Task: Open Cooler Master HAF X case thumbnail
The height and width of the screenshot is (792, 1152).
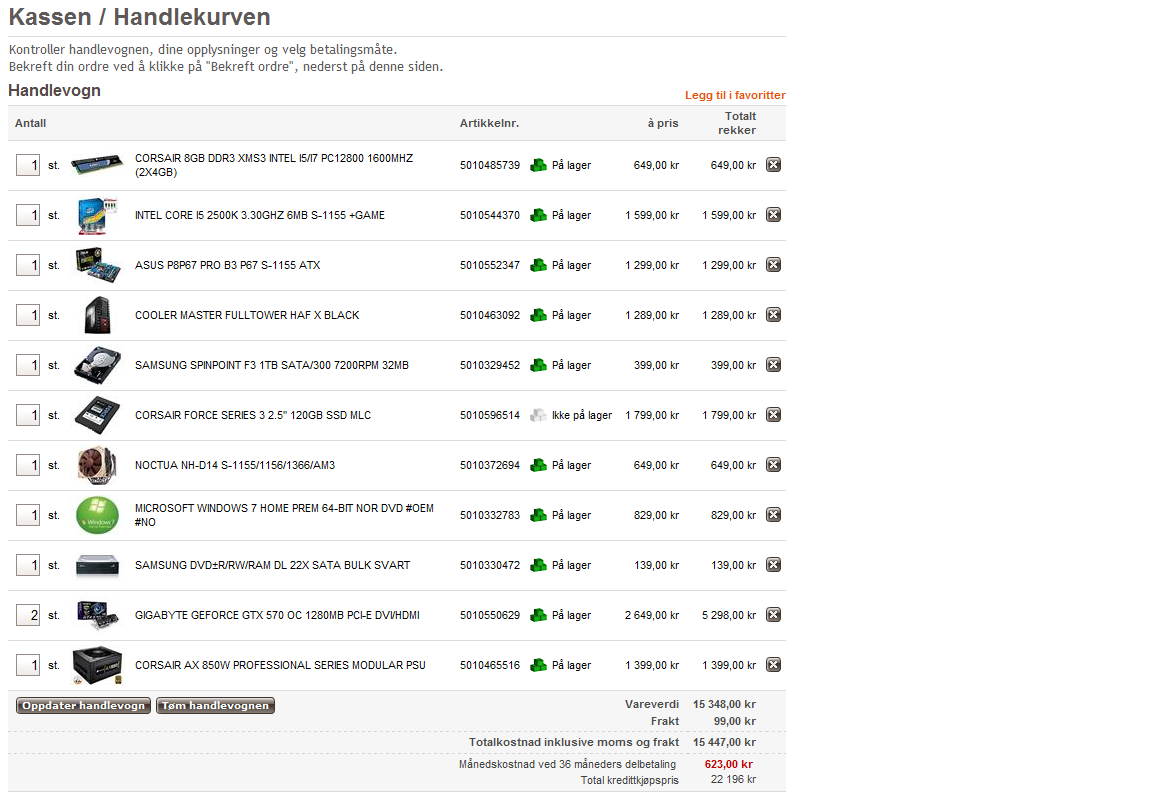Action: coord(97,315)
